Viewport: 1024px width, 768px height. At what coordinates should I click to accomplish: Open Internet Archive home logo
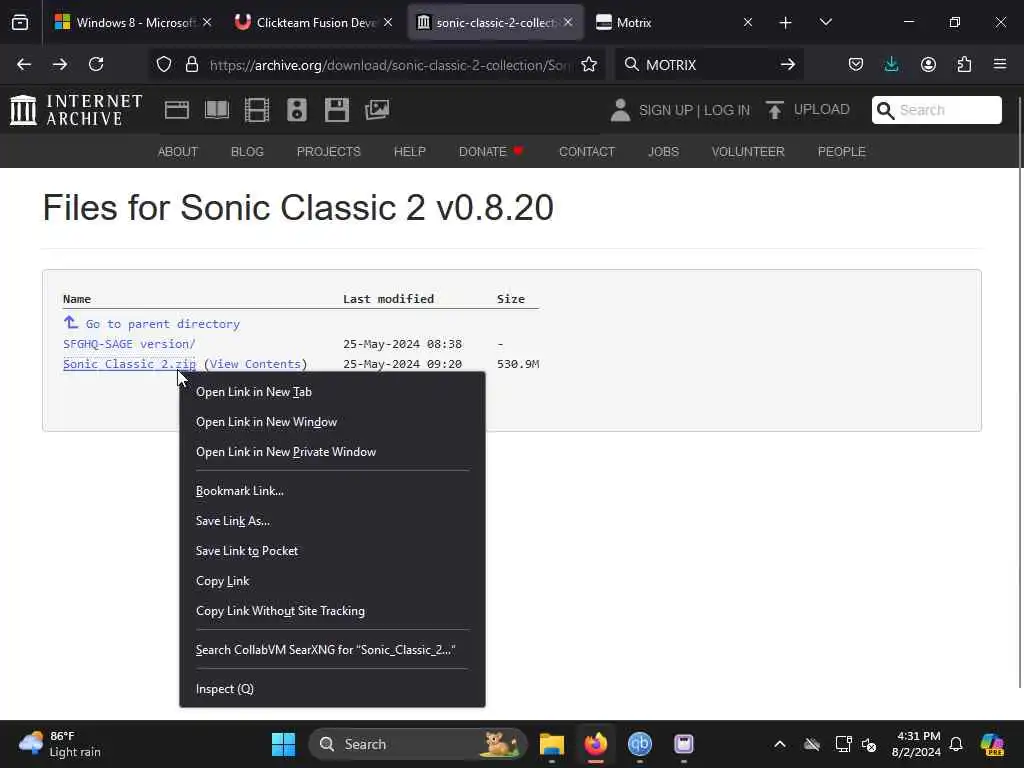pyautogui.click(x=76, y=110)
